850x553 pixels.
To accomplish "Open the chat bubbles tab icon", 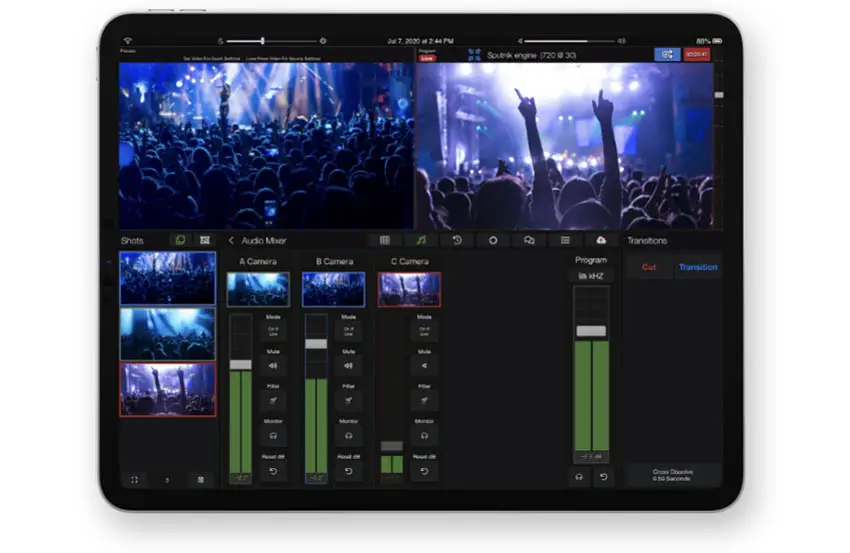I will pyautogui.click(x=529, y=240).
